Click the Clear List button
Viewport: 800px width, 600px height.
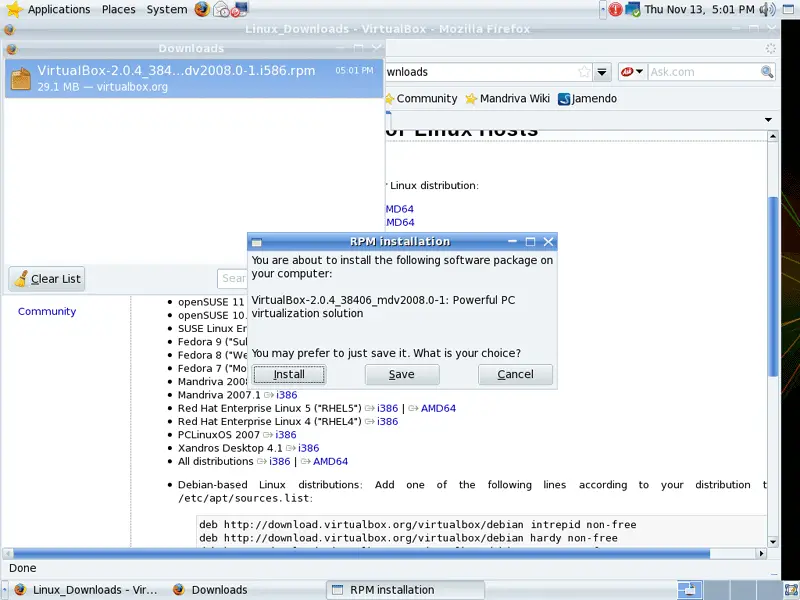[47, 279]
